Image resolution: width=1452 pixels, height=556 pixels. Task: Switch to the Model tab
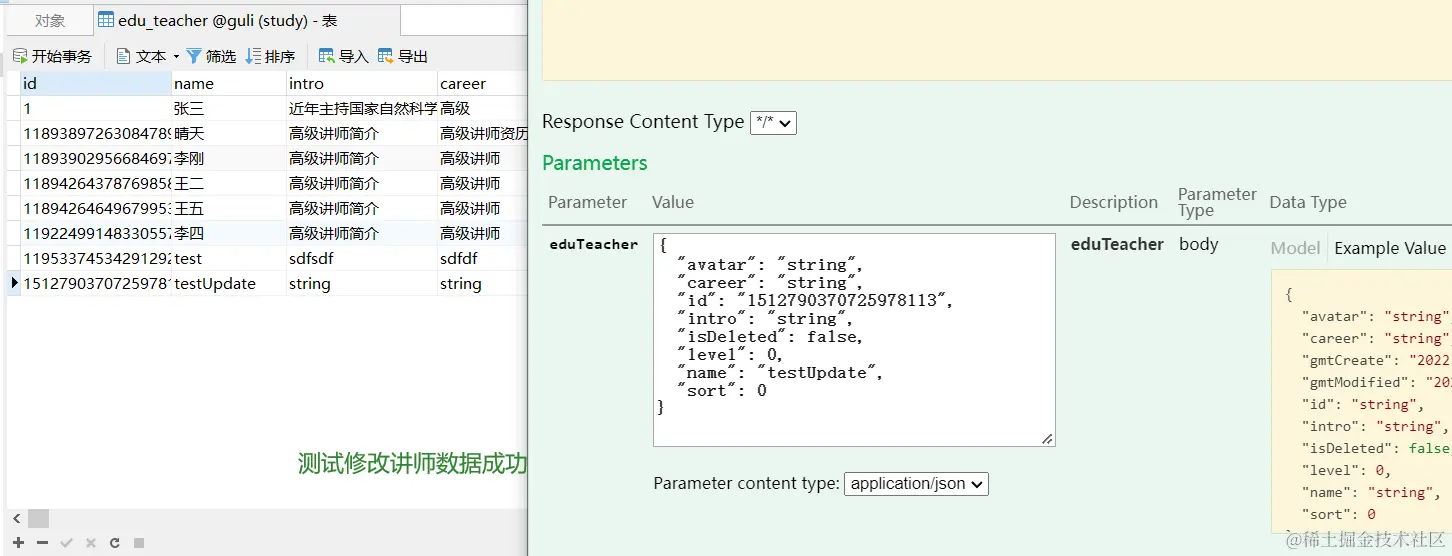(1295, 248)
